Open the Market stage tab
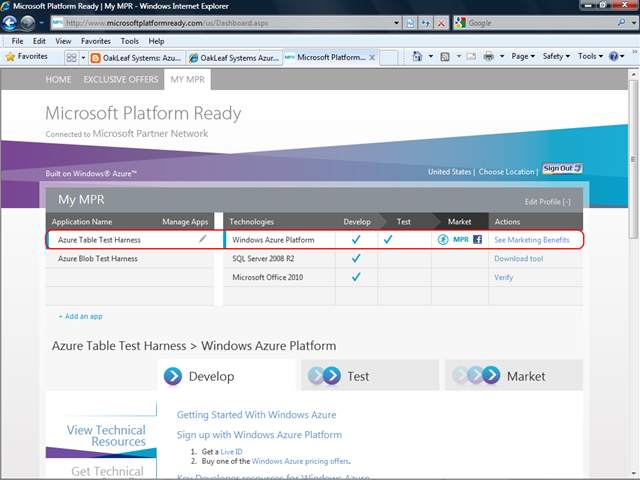This screenshot has height=480, width=640. pos(514,376)
